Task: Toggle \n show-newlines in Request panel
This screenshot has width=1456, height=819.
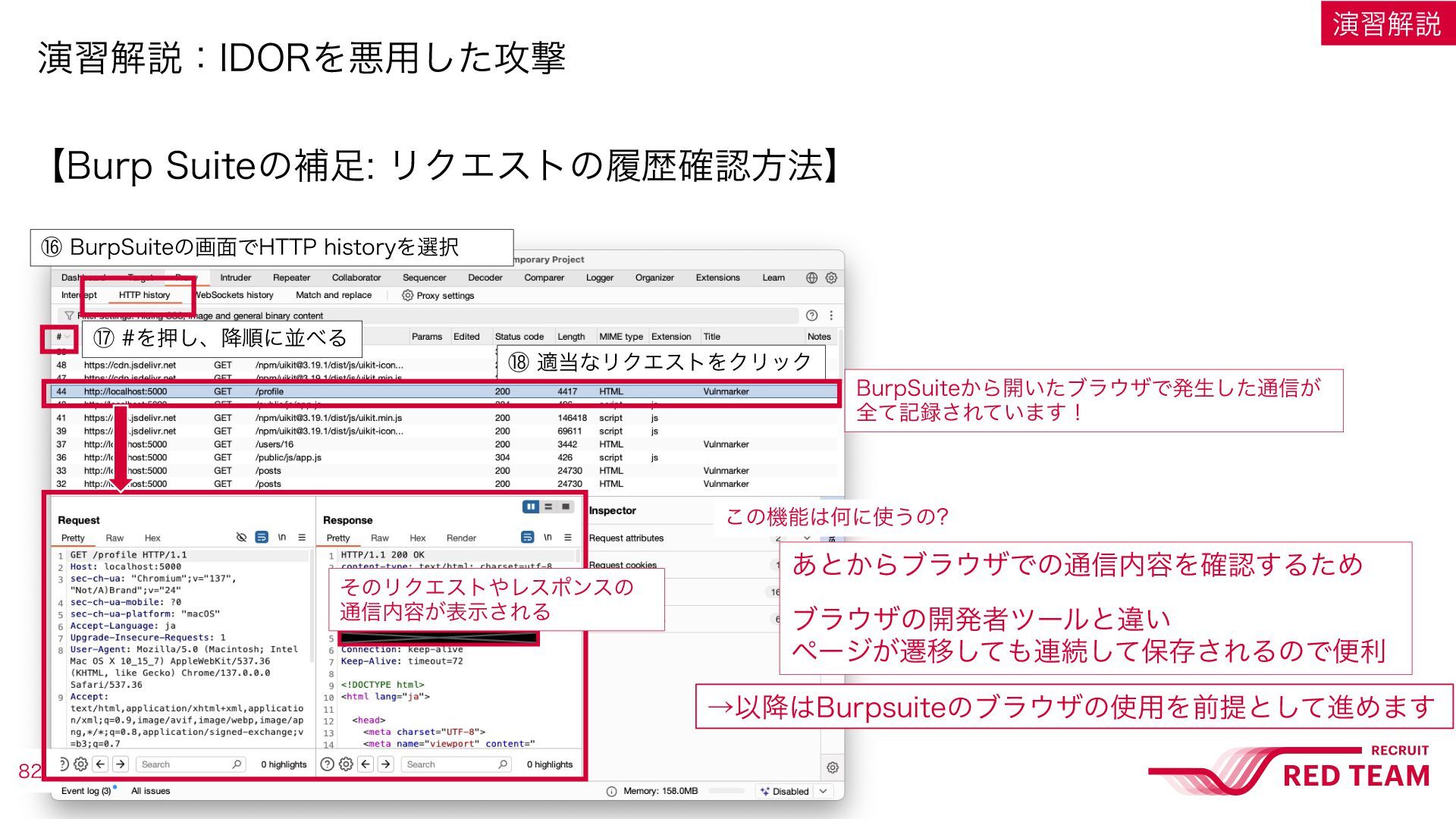Action: [282, 538]
